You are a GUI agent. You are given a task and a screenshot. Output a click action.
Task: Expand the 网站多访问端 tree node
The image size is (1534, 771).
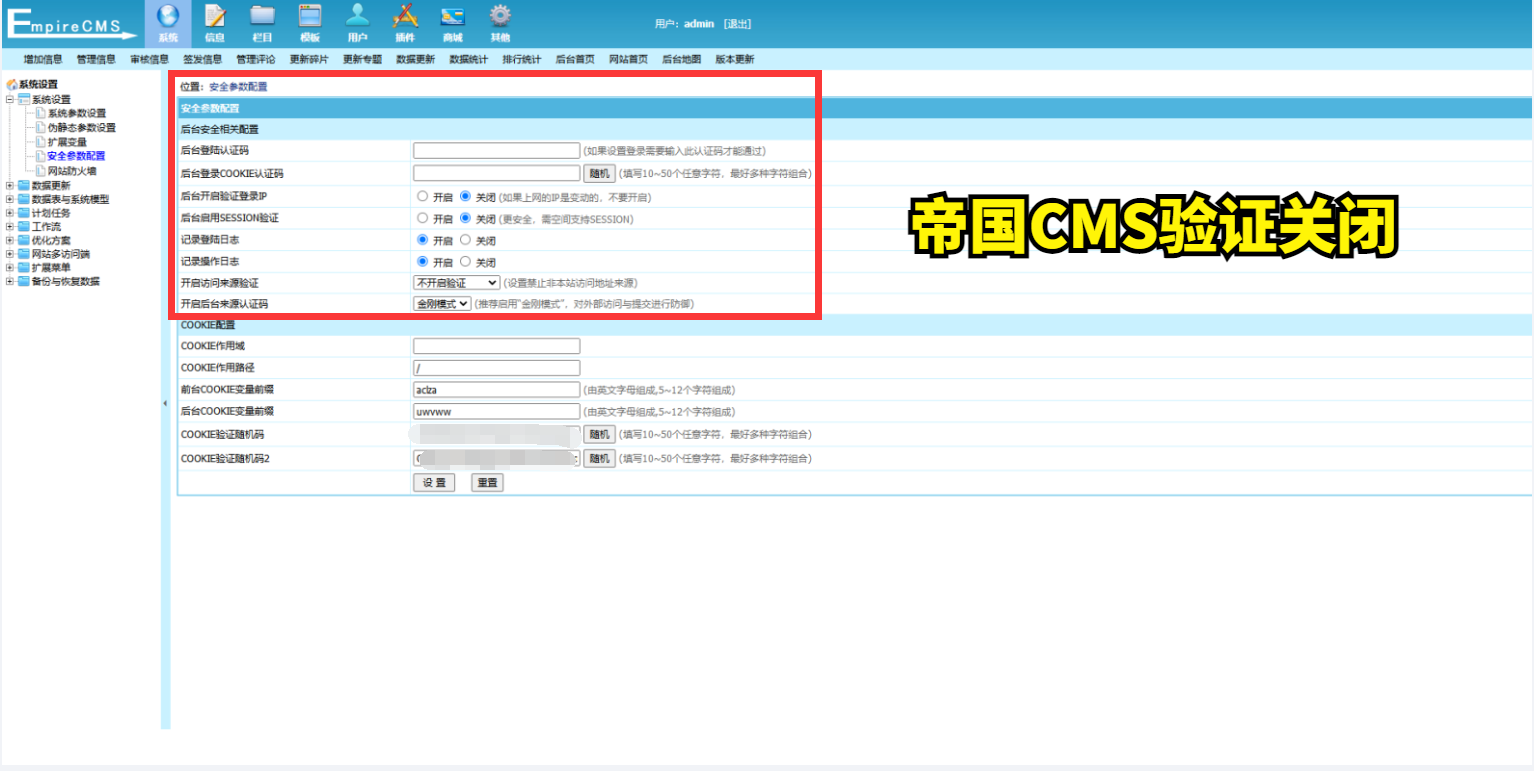[x=10, y=254]
